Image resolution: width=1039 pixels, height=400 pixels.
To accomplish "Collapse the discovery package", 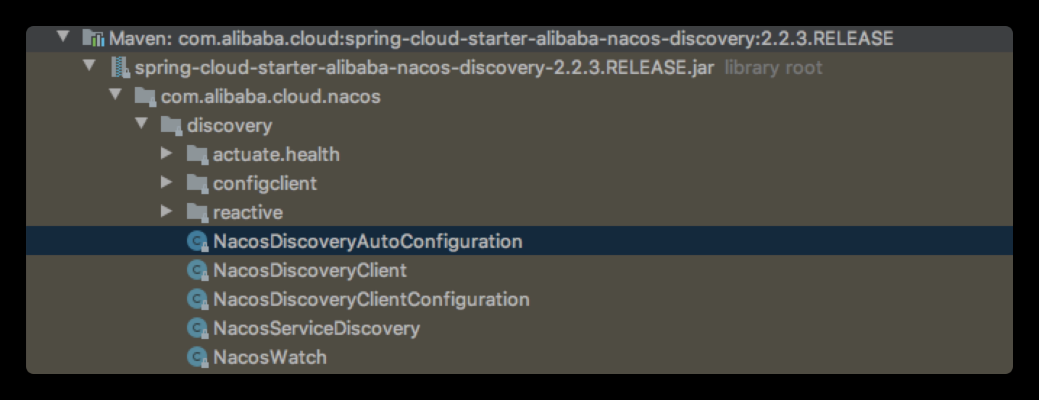I will (141, 126).
